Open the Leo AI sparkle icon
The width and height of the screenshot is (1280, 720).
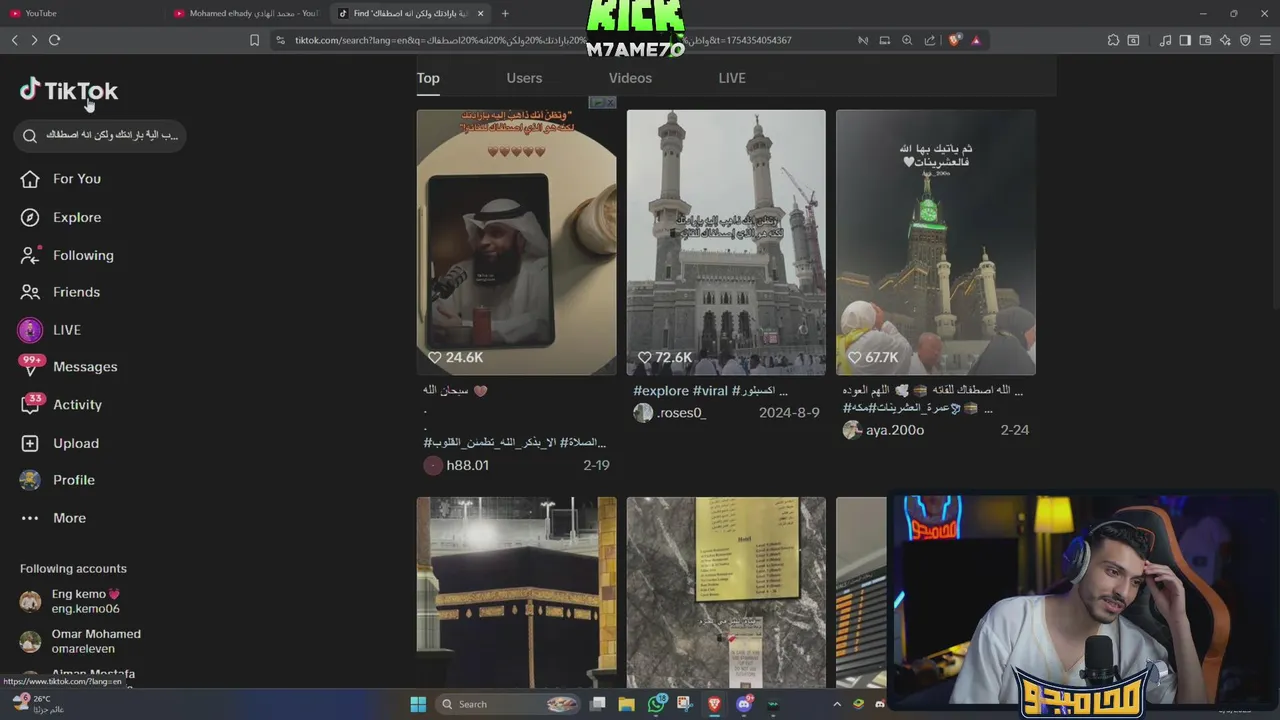click(x=1225, y=40)
